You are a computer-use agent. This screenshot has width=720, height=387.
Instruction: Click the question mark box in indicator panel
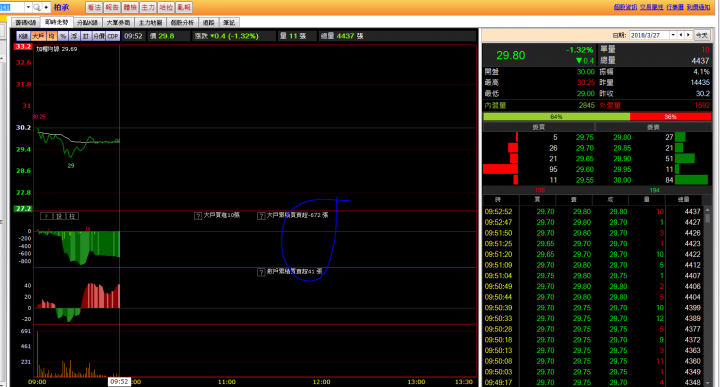pyautogui.click(x=46, y=216)
